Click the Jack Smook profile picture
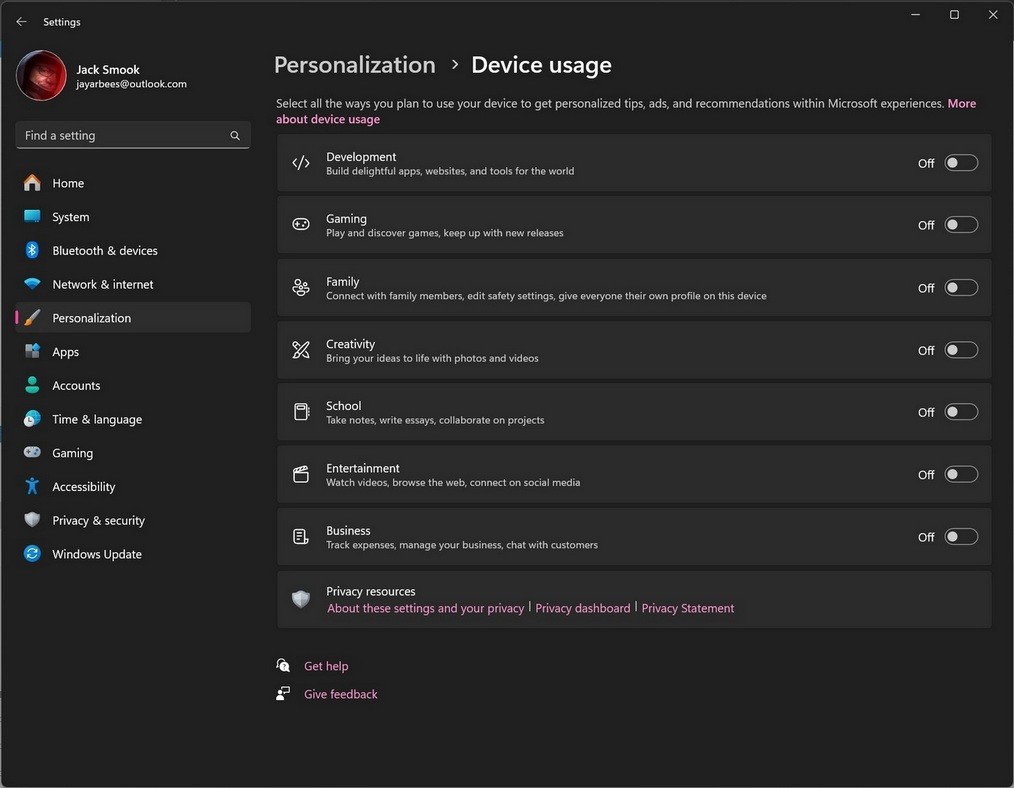1014x788 pixels. coord(41,77)
